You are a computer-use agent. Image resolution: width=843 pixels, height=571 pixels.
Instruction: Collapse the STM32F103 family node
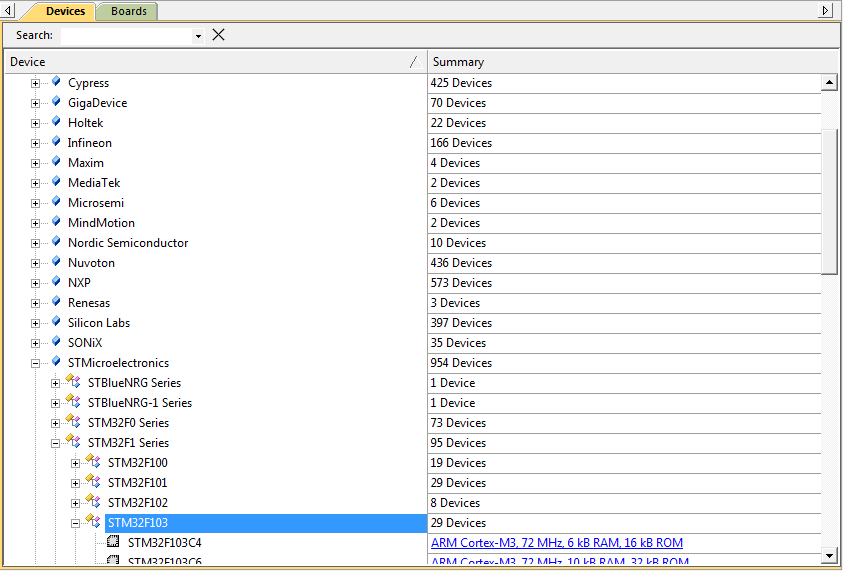75,523
